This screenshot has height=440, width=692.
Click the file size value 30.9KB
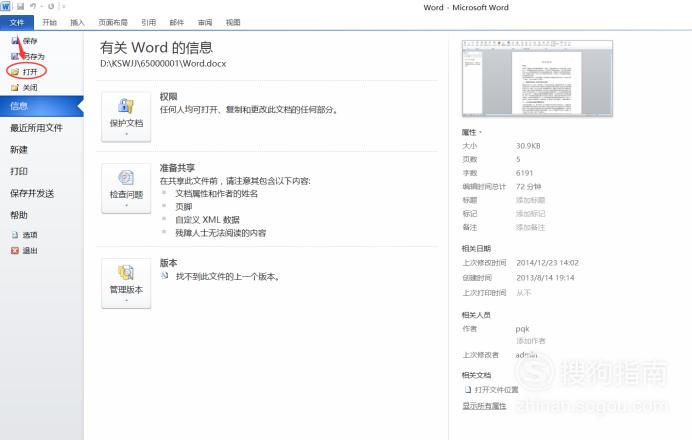pos(528,146)
